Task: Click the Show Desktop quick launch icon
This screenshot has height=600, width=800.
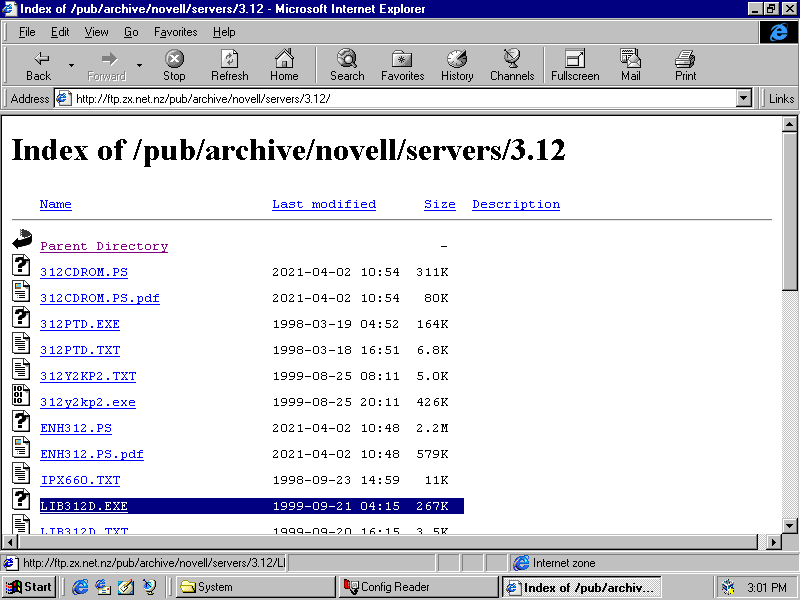Action: [126, 587]
